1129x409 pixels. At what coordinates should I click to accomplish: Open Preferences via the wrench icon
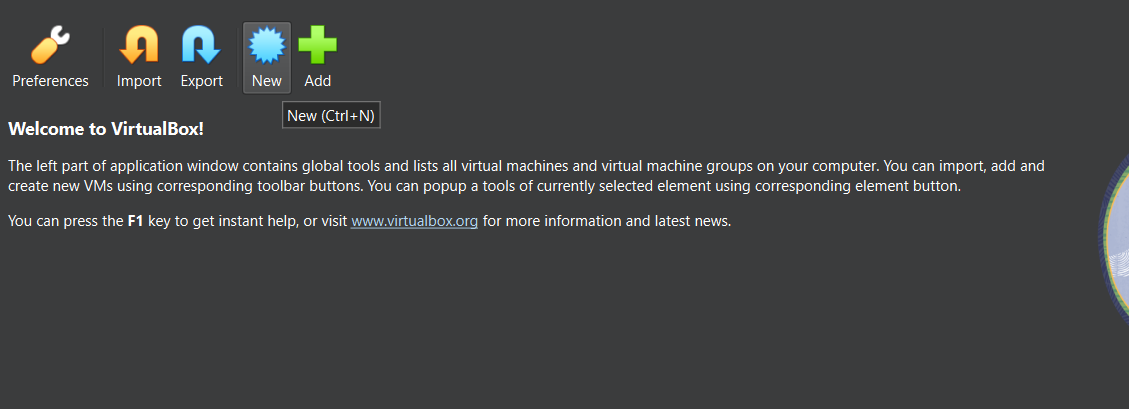tap(50, 45)
